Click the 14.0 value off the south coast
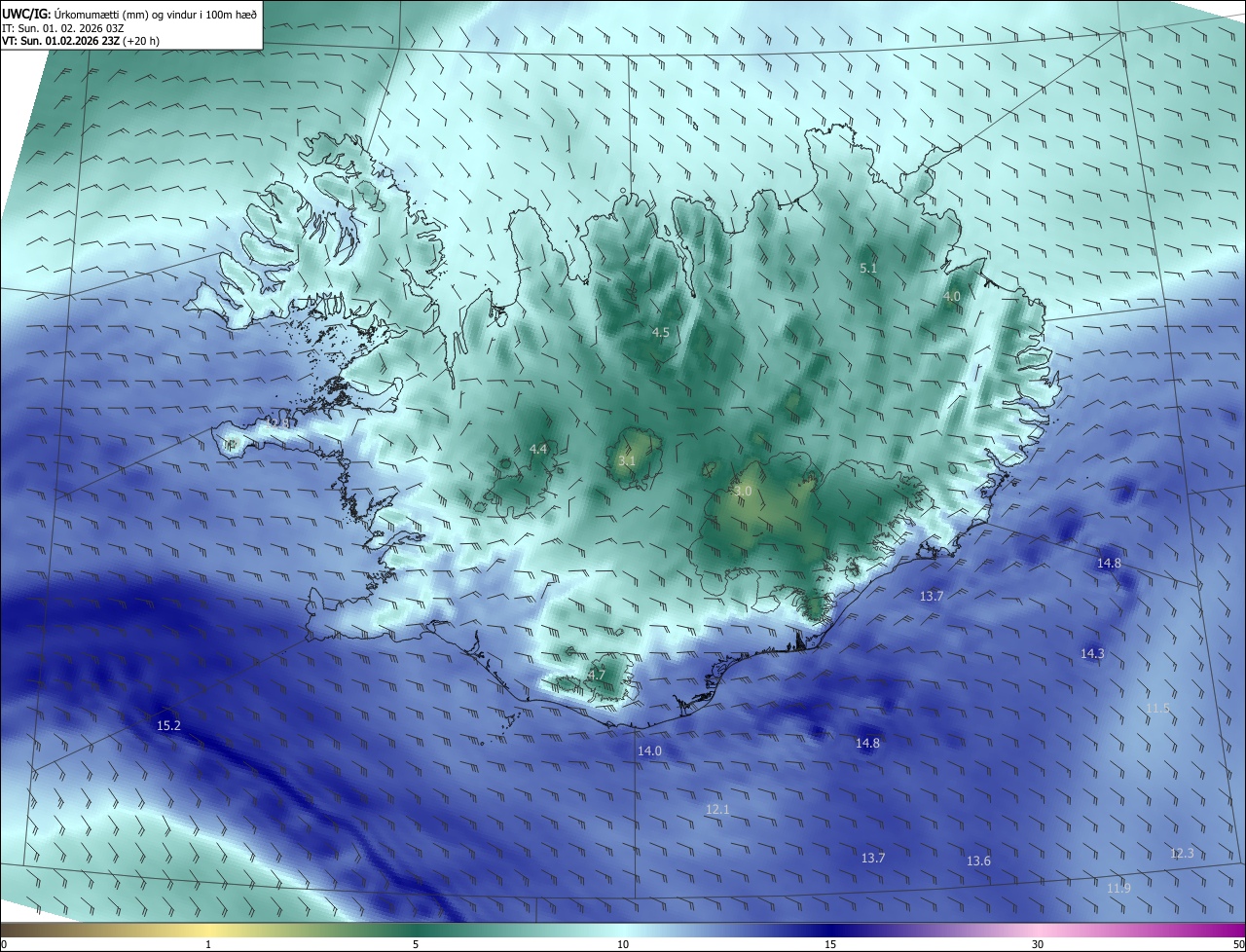 [649, 751]
